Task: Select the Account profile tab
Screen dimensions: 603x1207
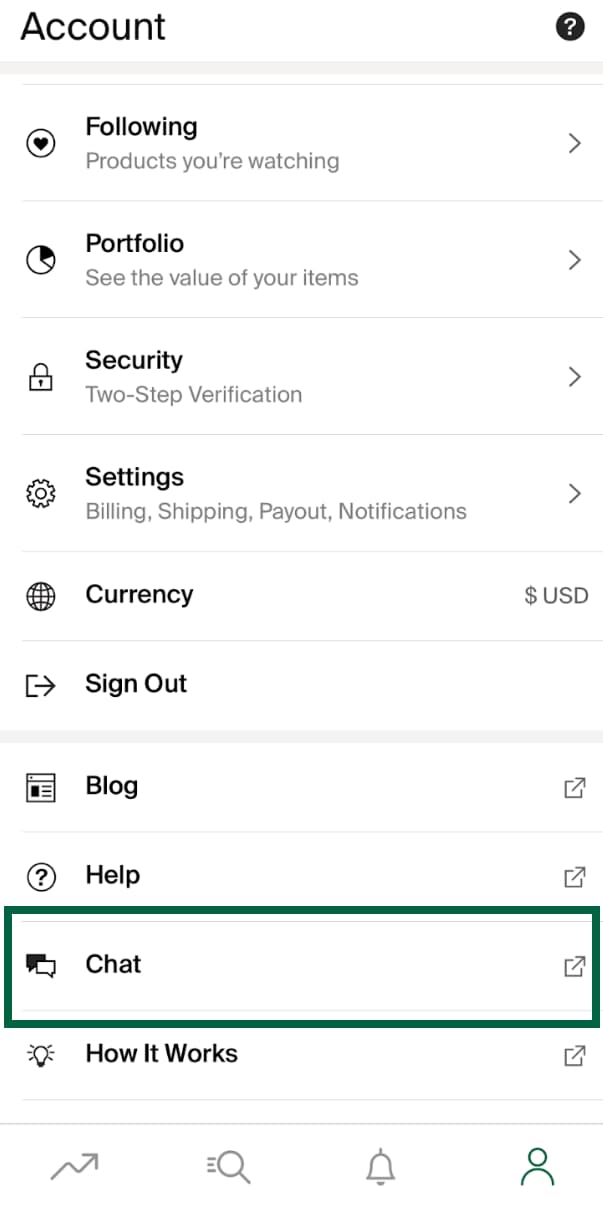Action: tap(537, 1165)
